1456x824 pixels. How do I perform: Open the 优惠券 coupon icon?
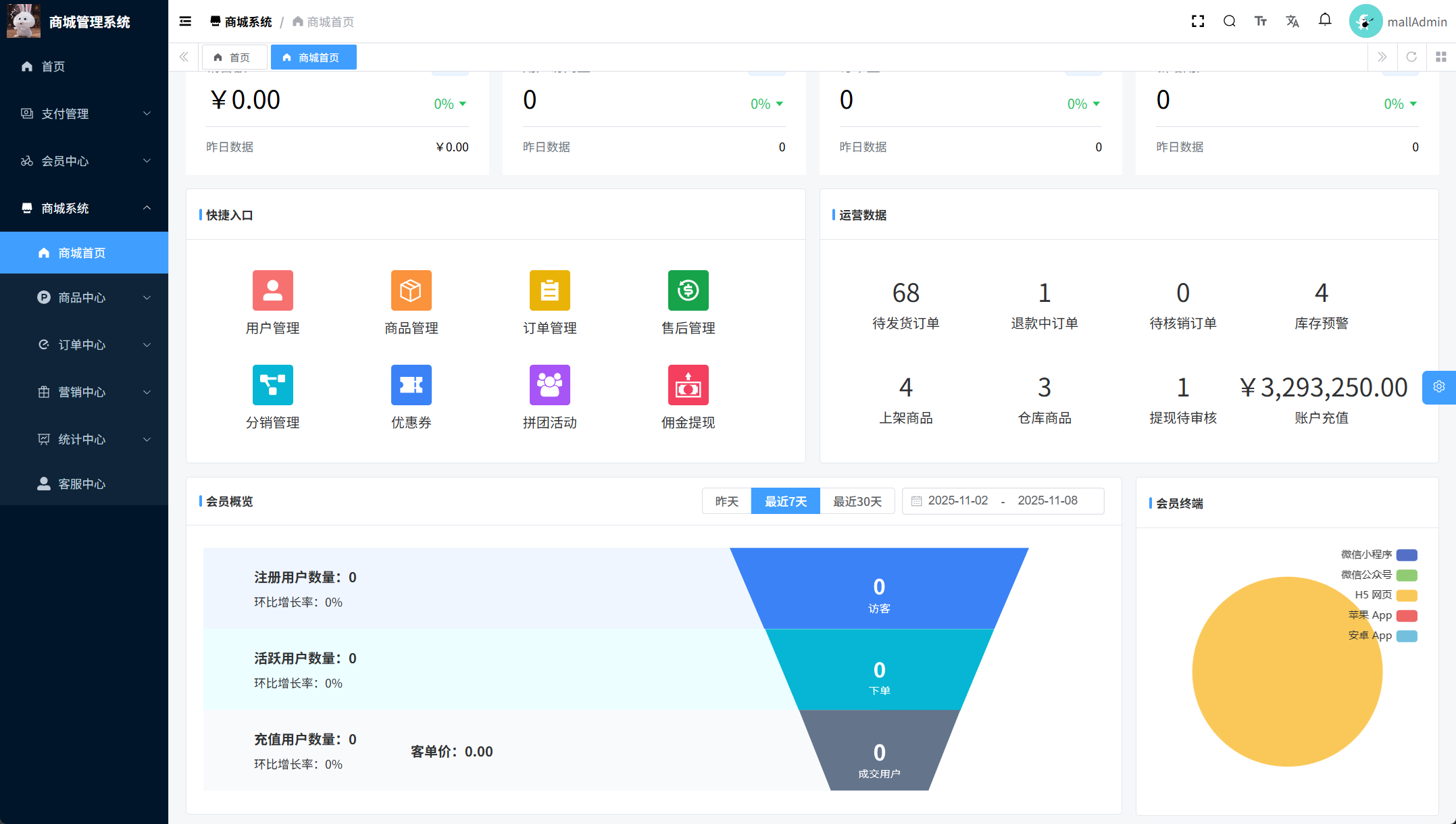tap(411, 385)
